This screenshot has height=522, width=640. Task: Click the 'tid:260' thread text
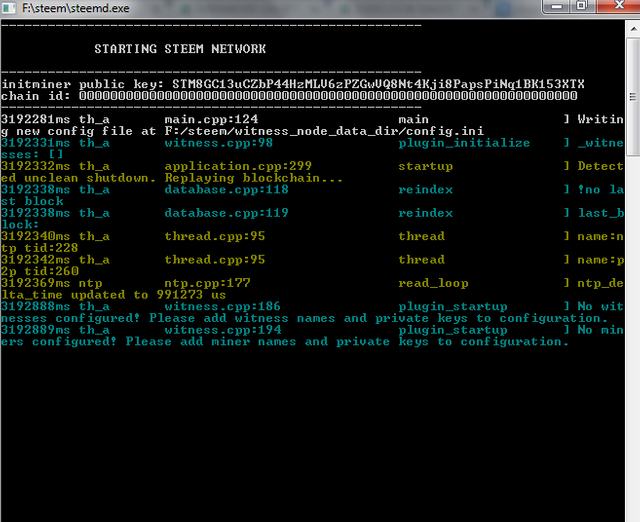tap(51, 271)
